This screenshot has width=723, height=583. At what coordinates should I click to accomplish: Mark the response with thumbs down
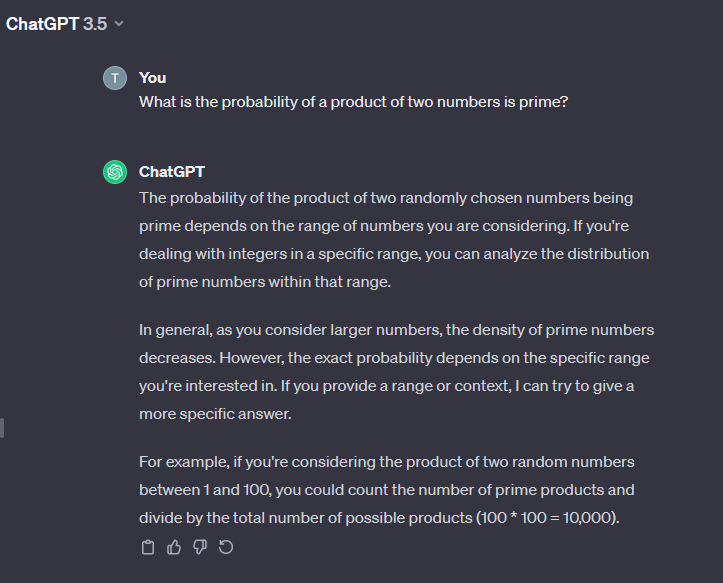200,547
